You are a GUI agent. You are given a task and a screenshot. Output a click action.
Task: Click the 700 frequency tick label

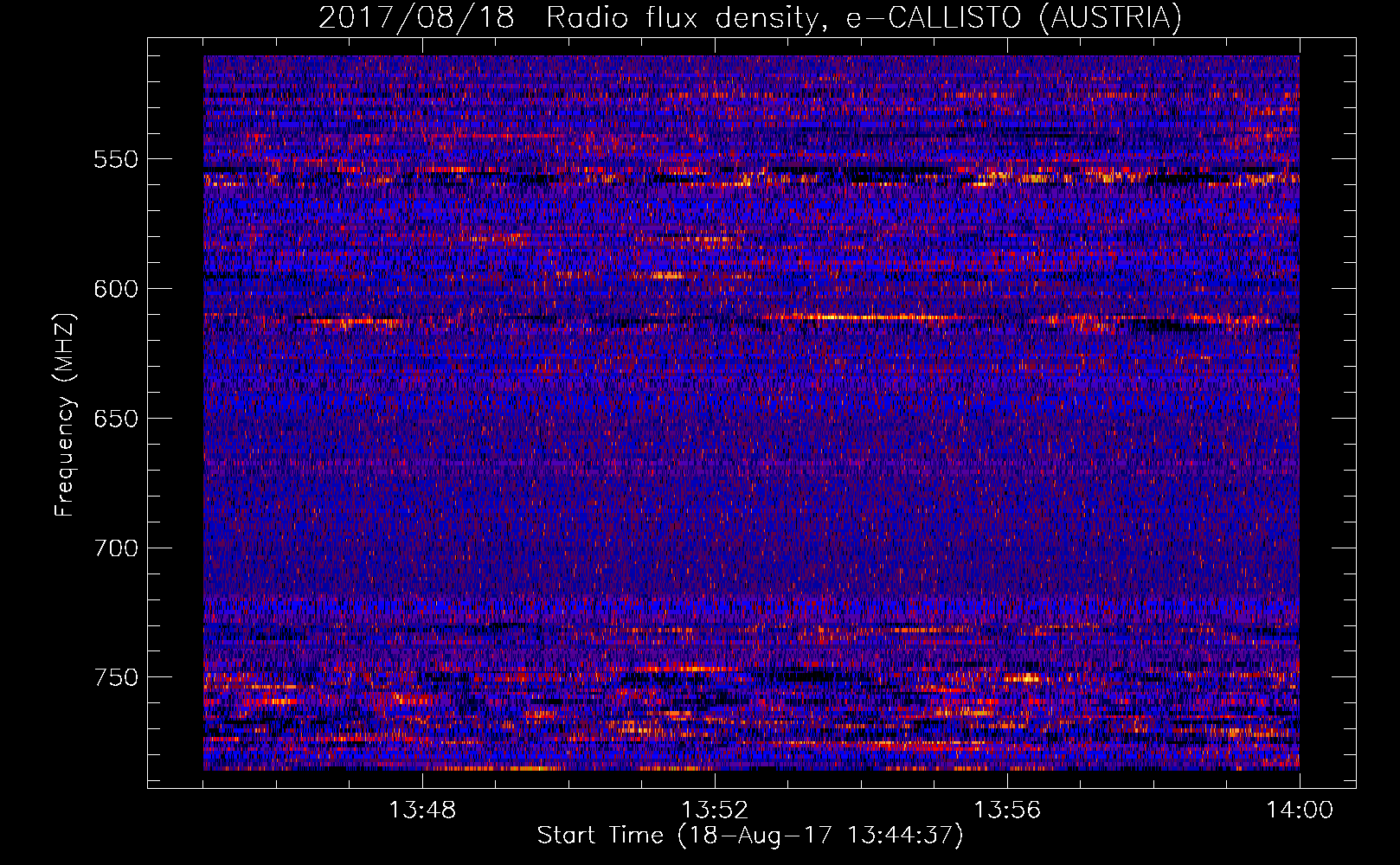coord(116,548)
